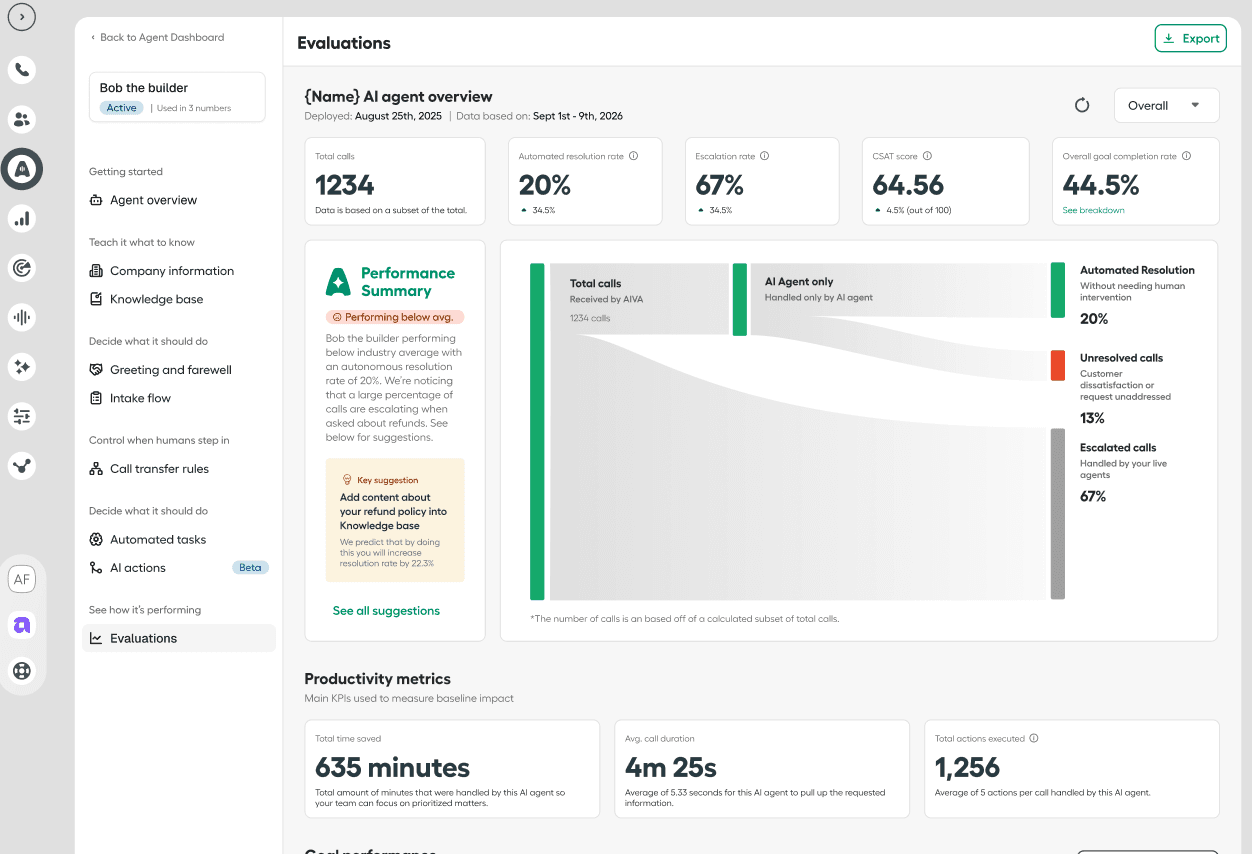The height and width of the screenshot is (854, 1252).
Task: Open the globe icon at rail bottom
Action: point(22,671)
